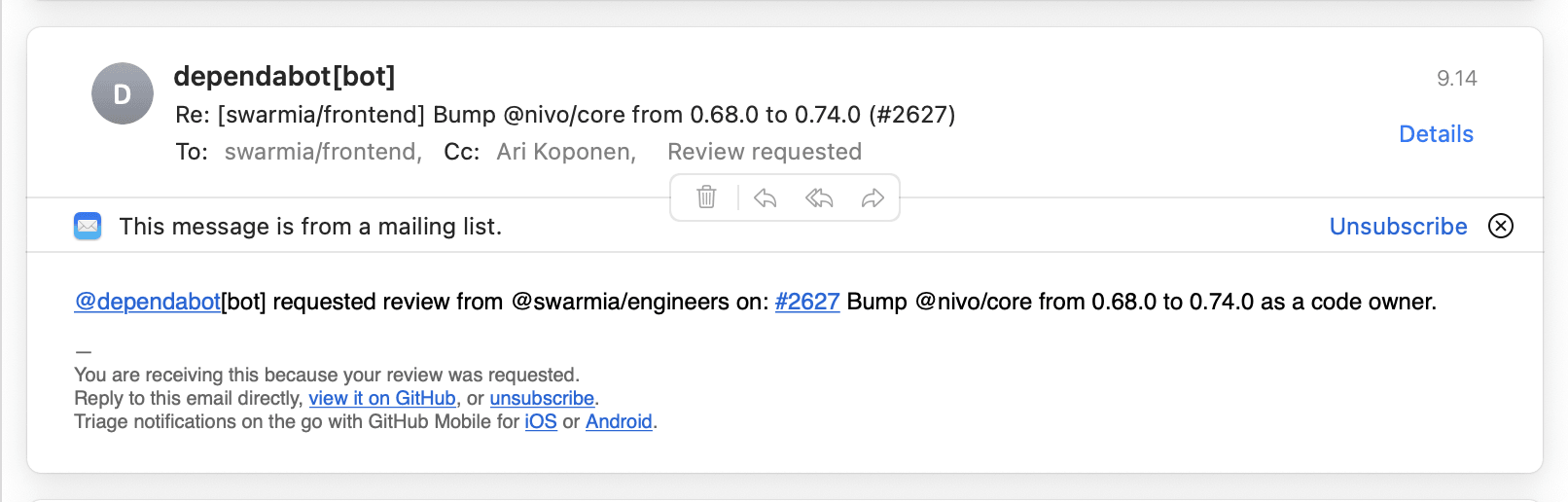Screen dimensions: 1568x502
Task: Click Cc recipient Ari Koponen
Action: click(564, 152)
